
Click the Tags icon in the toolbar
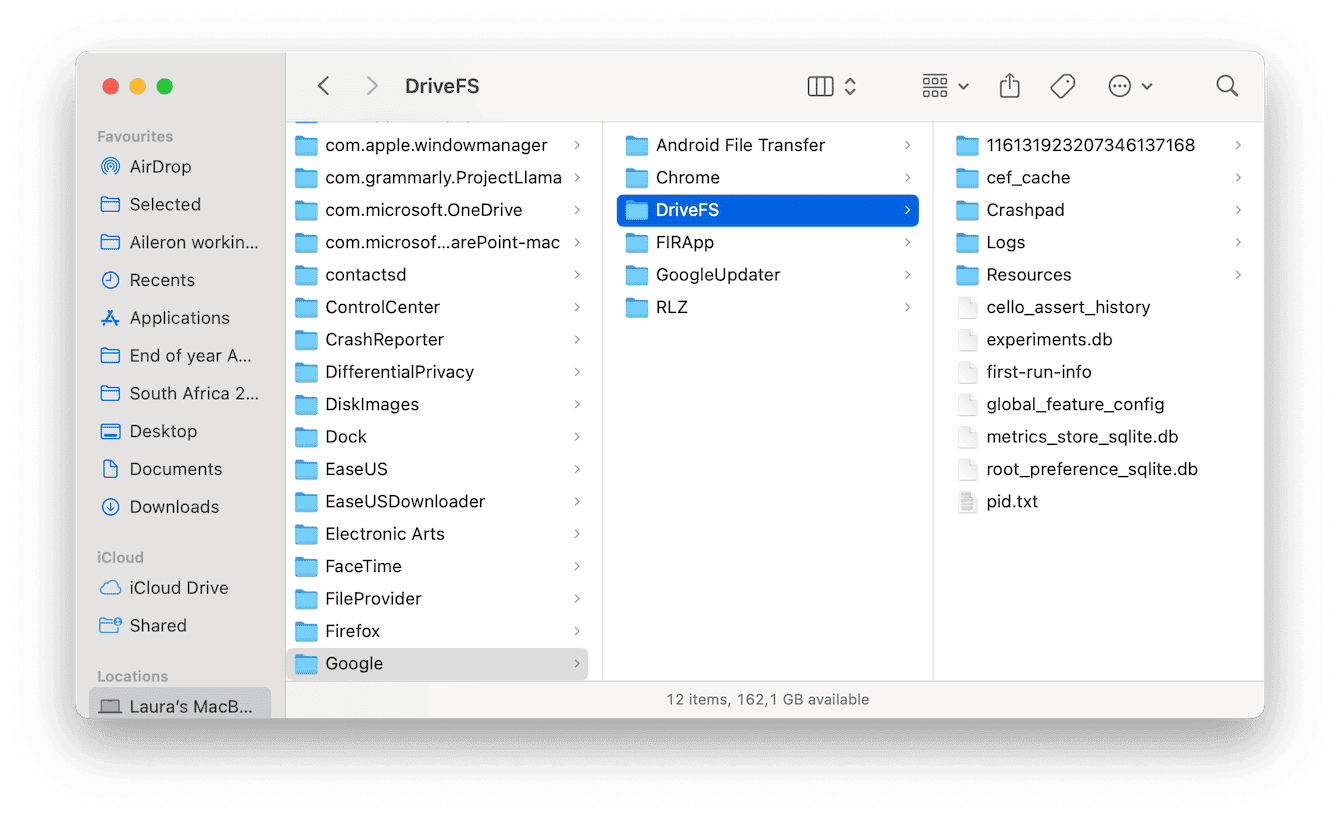point(1062,86)
